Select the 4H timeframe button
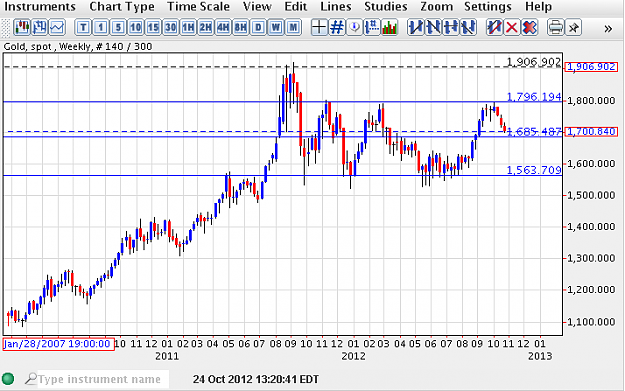Screen dimensions: 625x391 [x=223, y=28]
